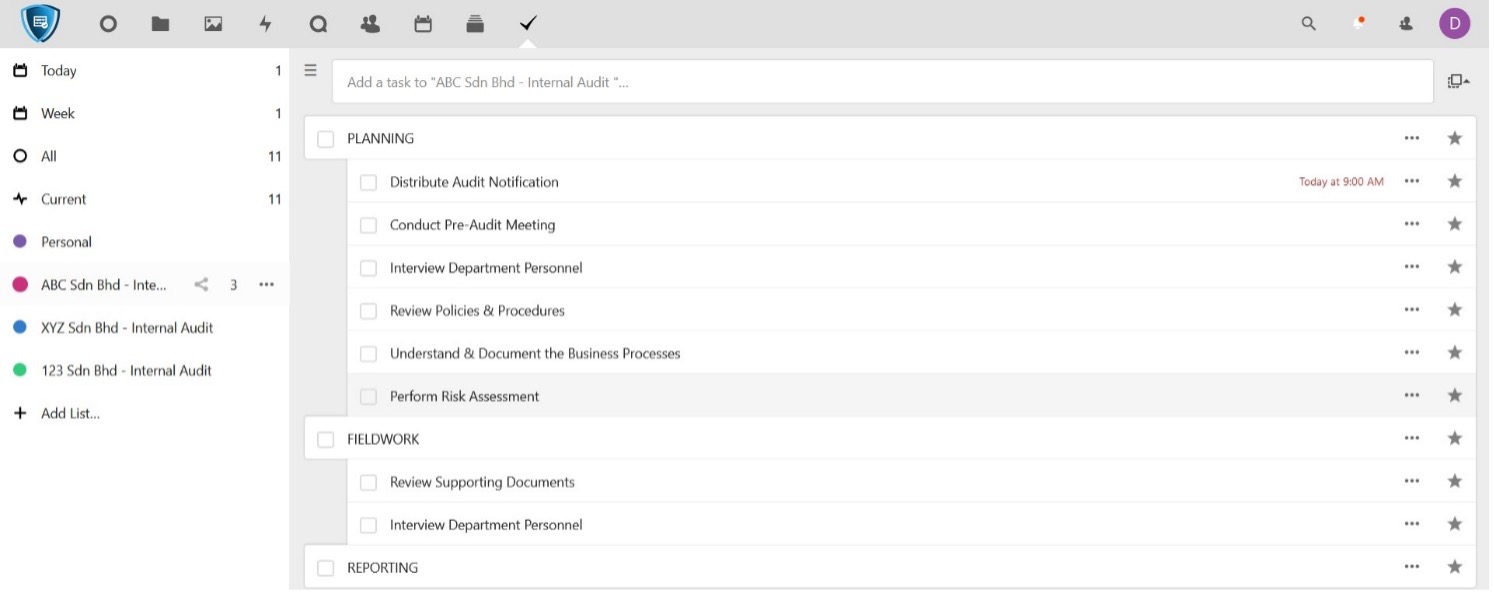1494x592 pixels.
Task: Open the notifications bell icon
Action: click(x=1358, y=24)
